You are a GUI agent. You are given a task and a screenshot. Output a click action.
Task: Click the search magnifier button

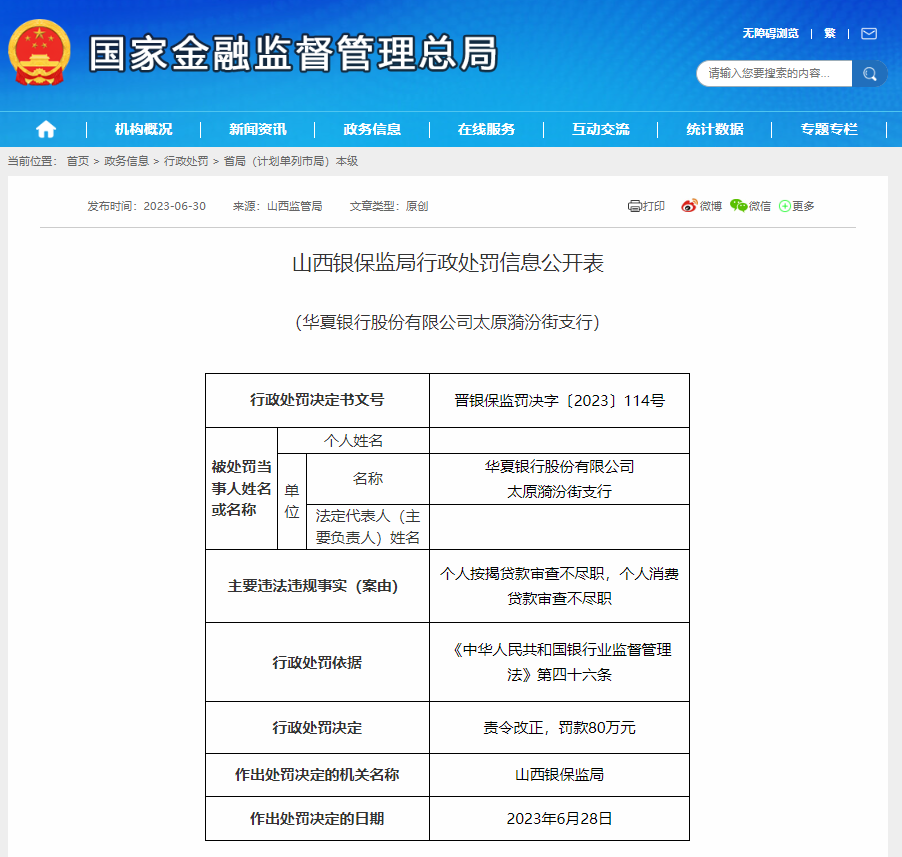click(869, 74)
